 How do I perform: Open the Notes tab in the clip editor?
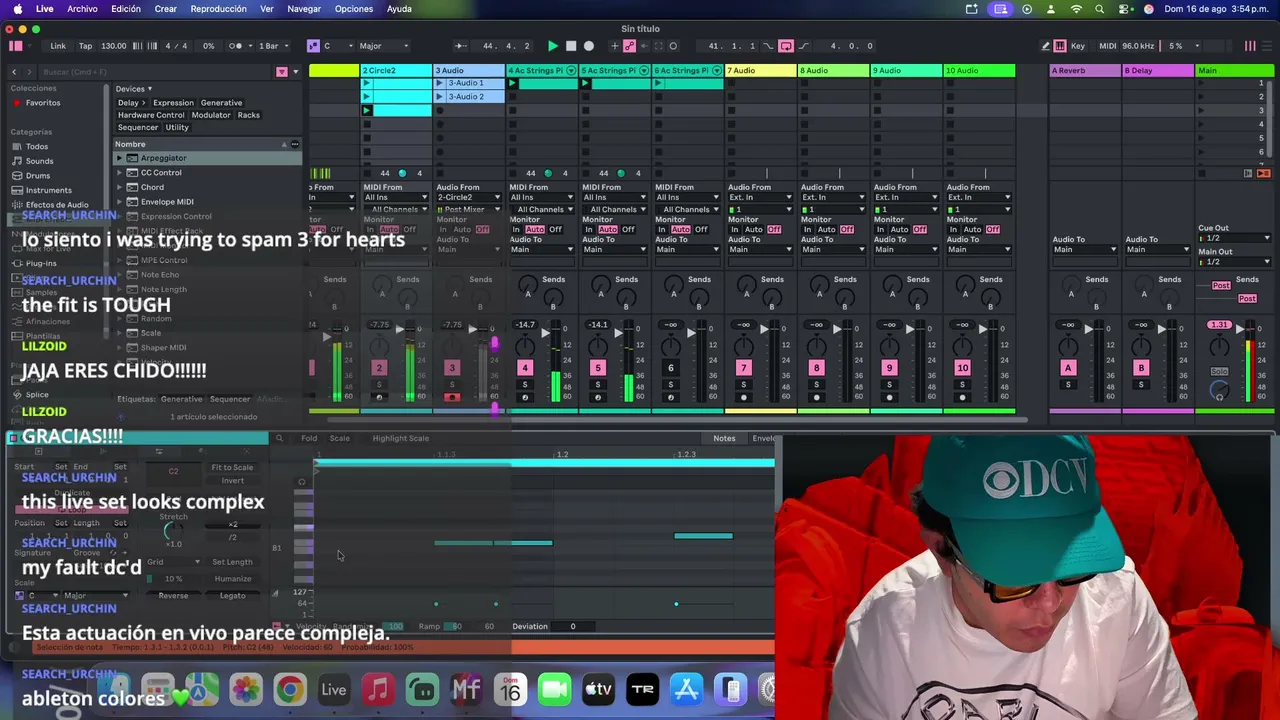(724, 438)
